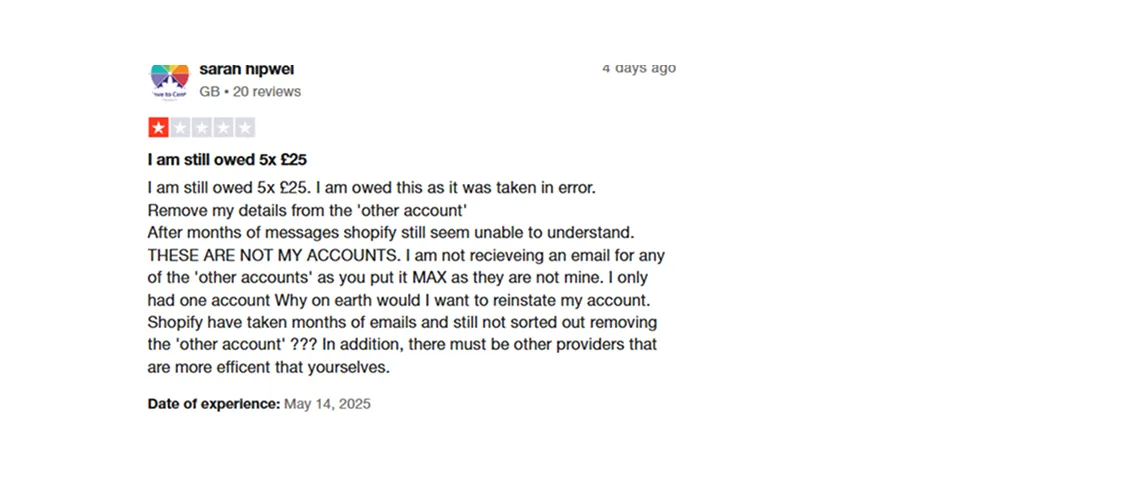Image resolution: width=1141 pixels, height=497 pixels.
Task: Click the fifth grey rating star
Action: coord(244,127)
